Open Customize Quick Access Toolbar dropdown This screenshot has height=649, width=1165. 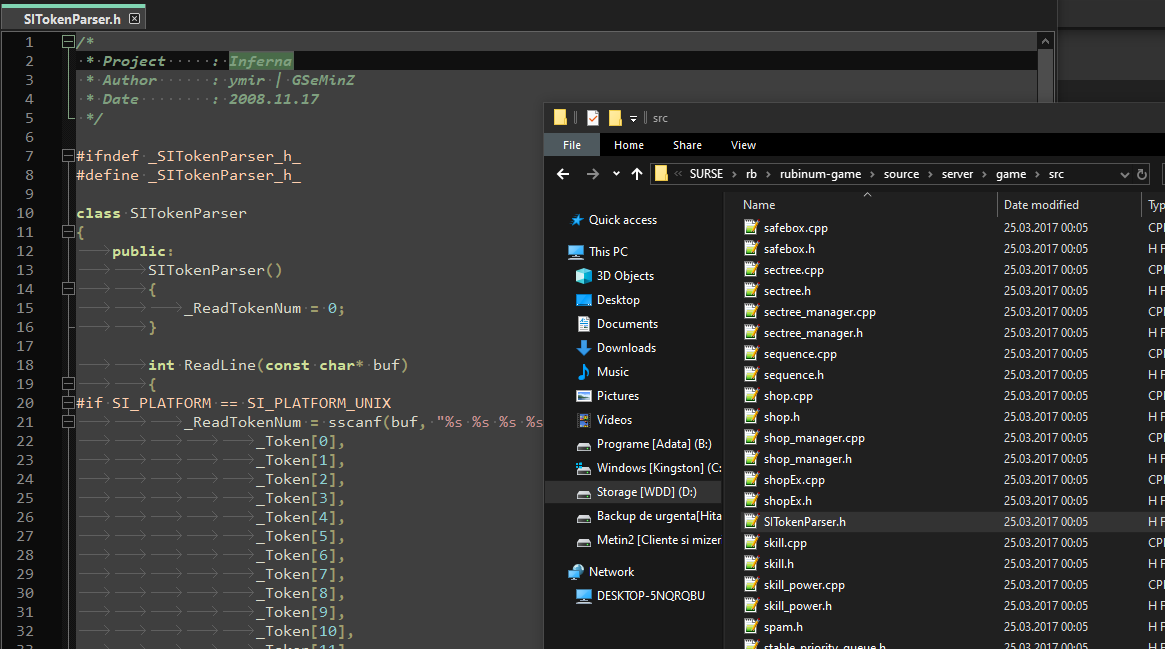(x=633, y=118)
